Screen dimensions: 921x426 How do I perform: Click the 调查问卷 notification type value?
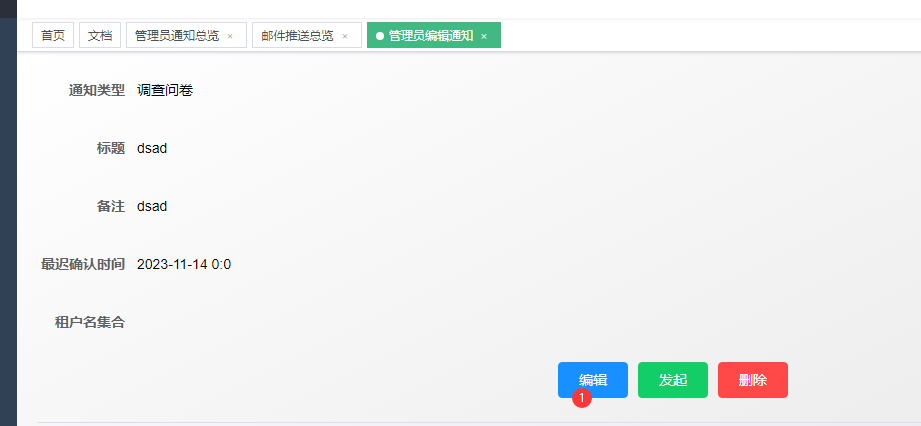[x=165, y=90]
